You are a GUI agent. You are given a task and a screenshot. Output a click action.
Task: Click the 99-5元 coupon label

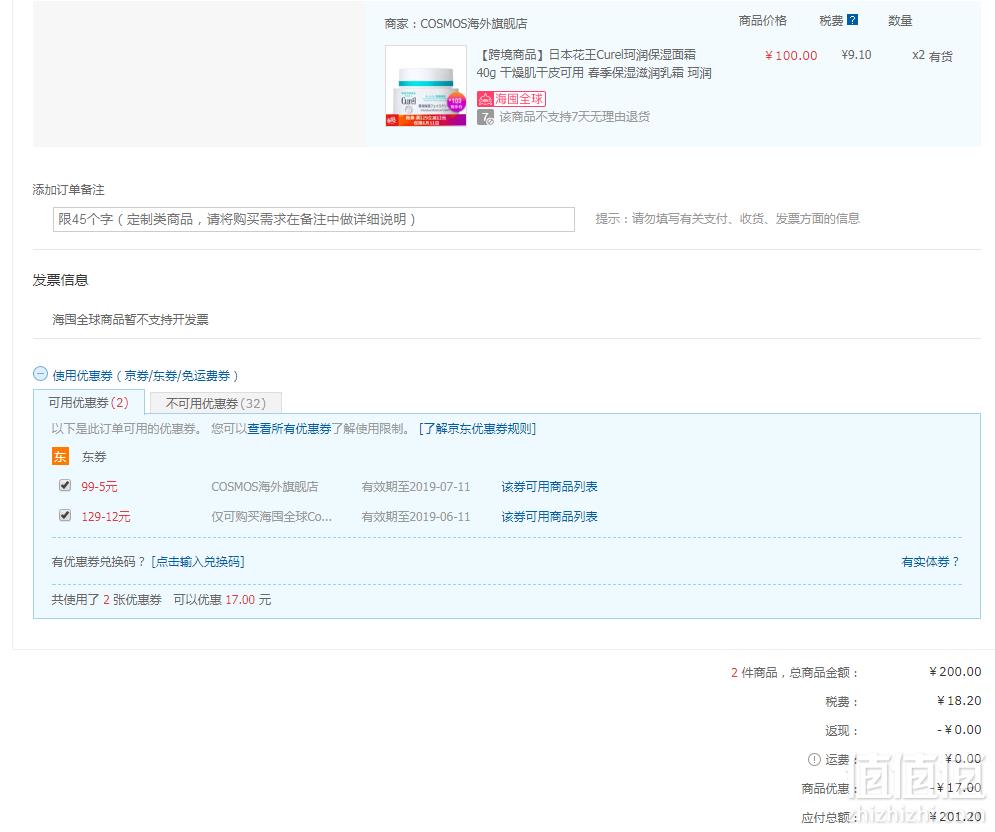tap(99, 487)
